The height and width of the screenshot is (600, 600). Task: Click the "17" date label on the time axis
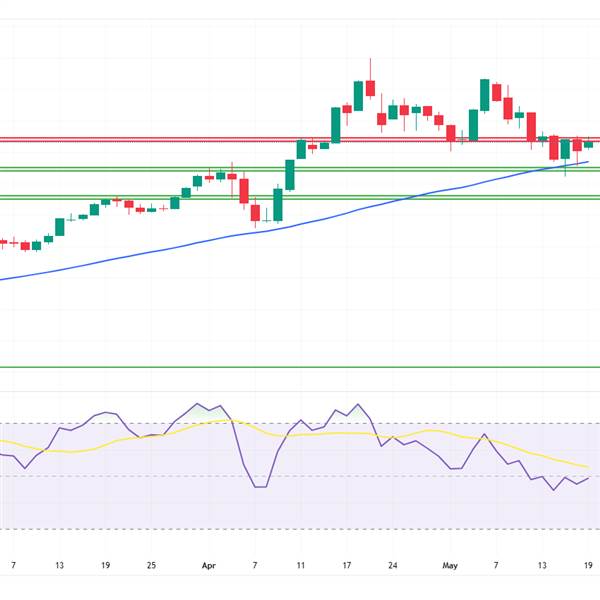(347, 565)
